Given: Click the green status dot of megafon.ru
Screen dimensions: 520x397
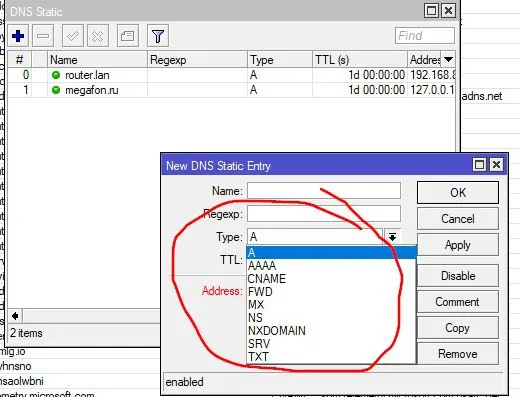Looking at the screenshot, I should [56, 90].
